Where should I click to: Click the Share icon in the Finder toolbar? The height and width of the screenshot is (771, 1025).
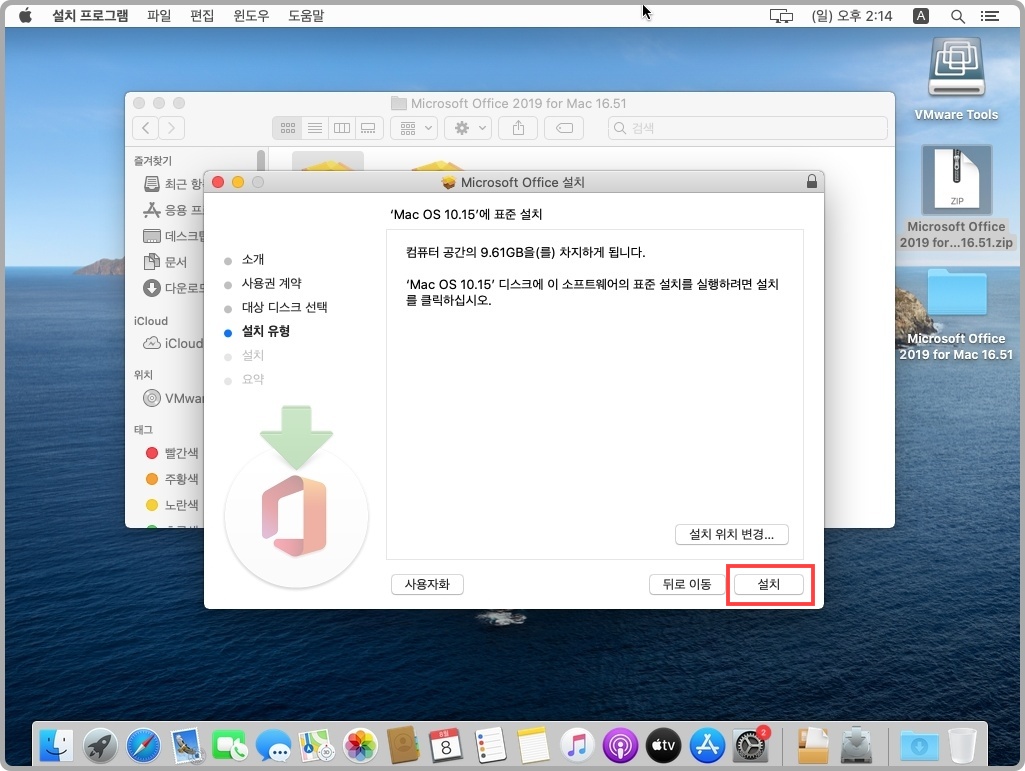pyautogui.click(x=518, y=128)
